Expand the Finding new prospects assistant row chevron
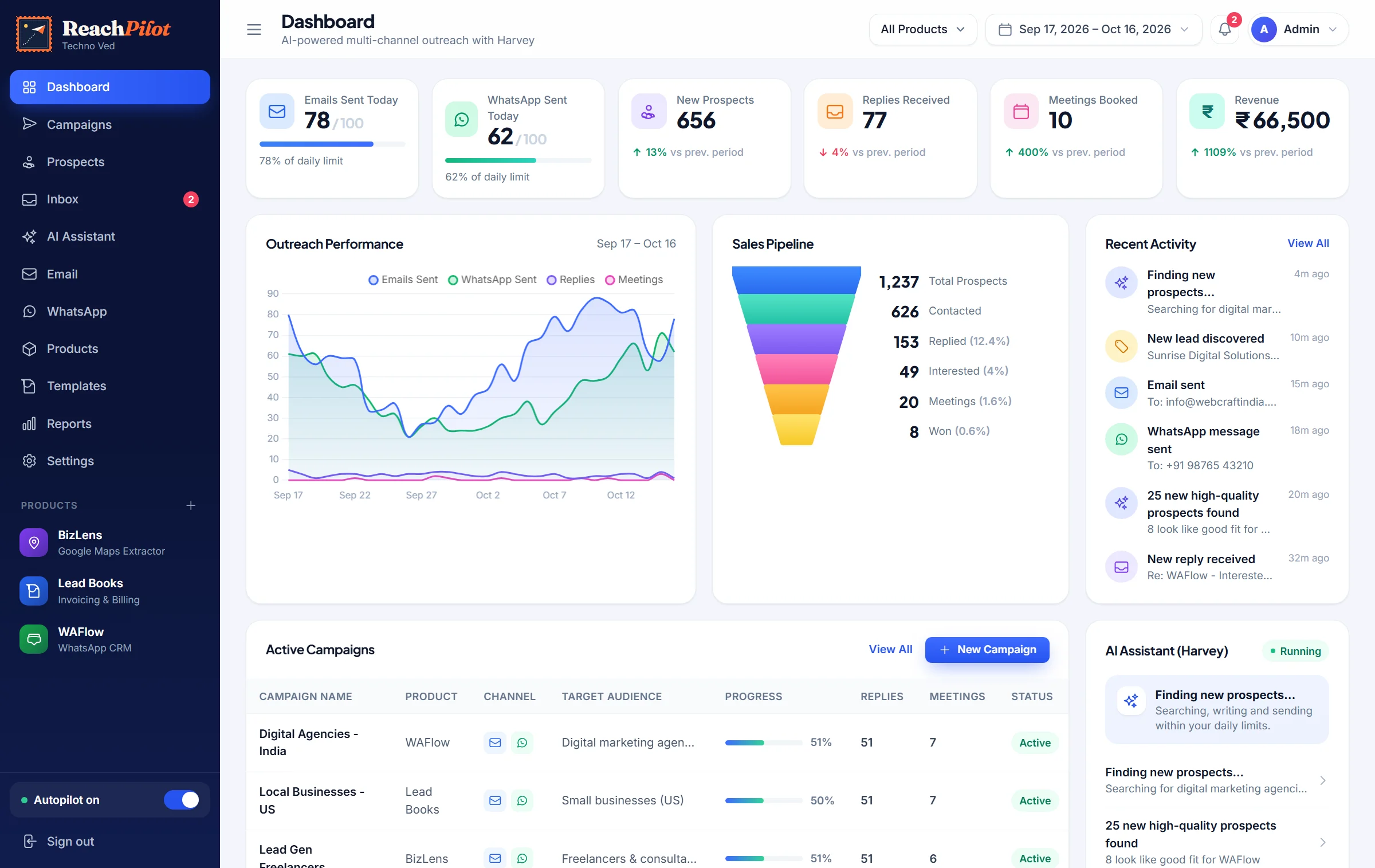 click(x=1323, y=780)
